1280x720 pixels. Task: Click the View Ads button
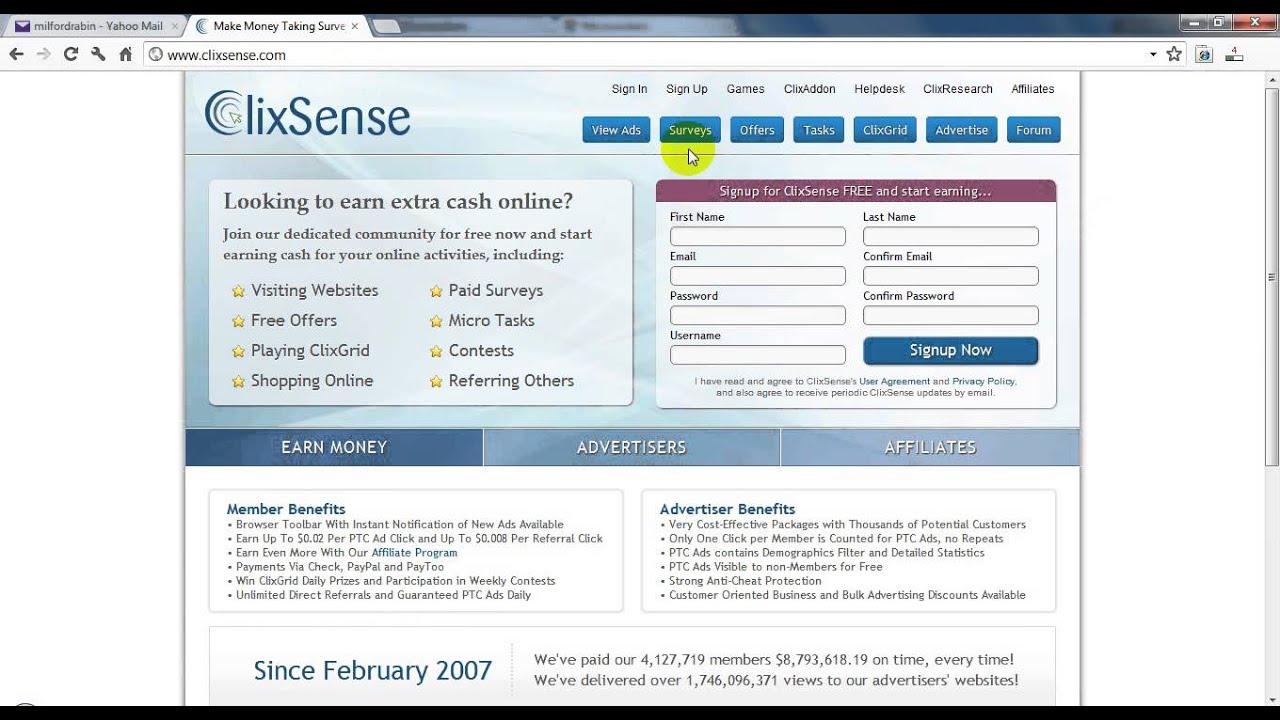coord(616,130)
